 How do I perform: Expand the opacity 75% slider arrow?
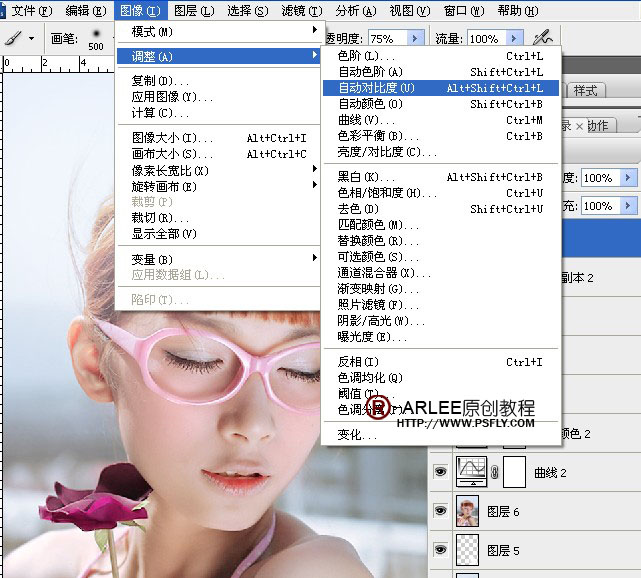[415, 39]
